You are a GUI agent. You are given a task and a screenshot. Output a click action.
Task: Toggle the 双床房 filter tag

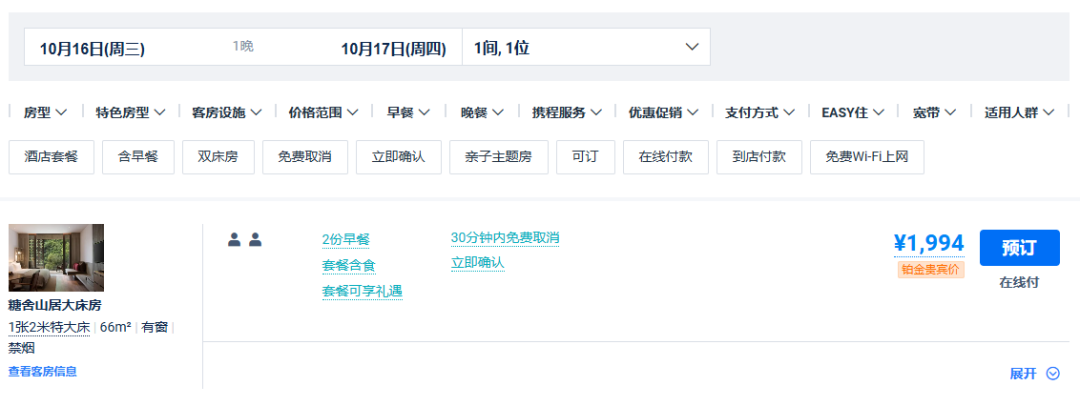[218, 157]
